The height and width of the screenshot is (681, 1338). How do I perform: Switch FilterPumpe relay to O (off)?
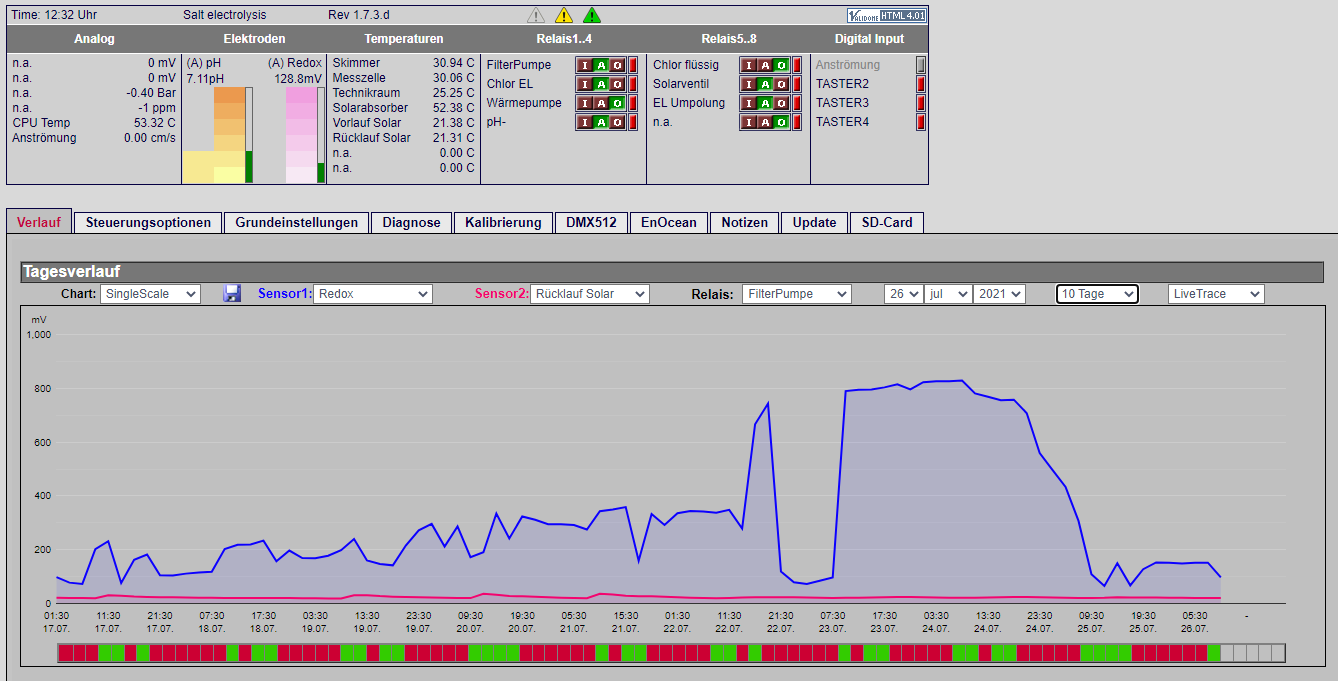point(617,65)
